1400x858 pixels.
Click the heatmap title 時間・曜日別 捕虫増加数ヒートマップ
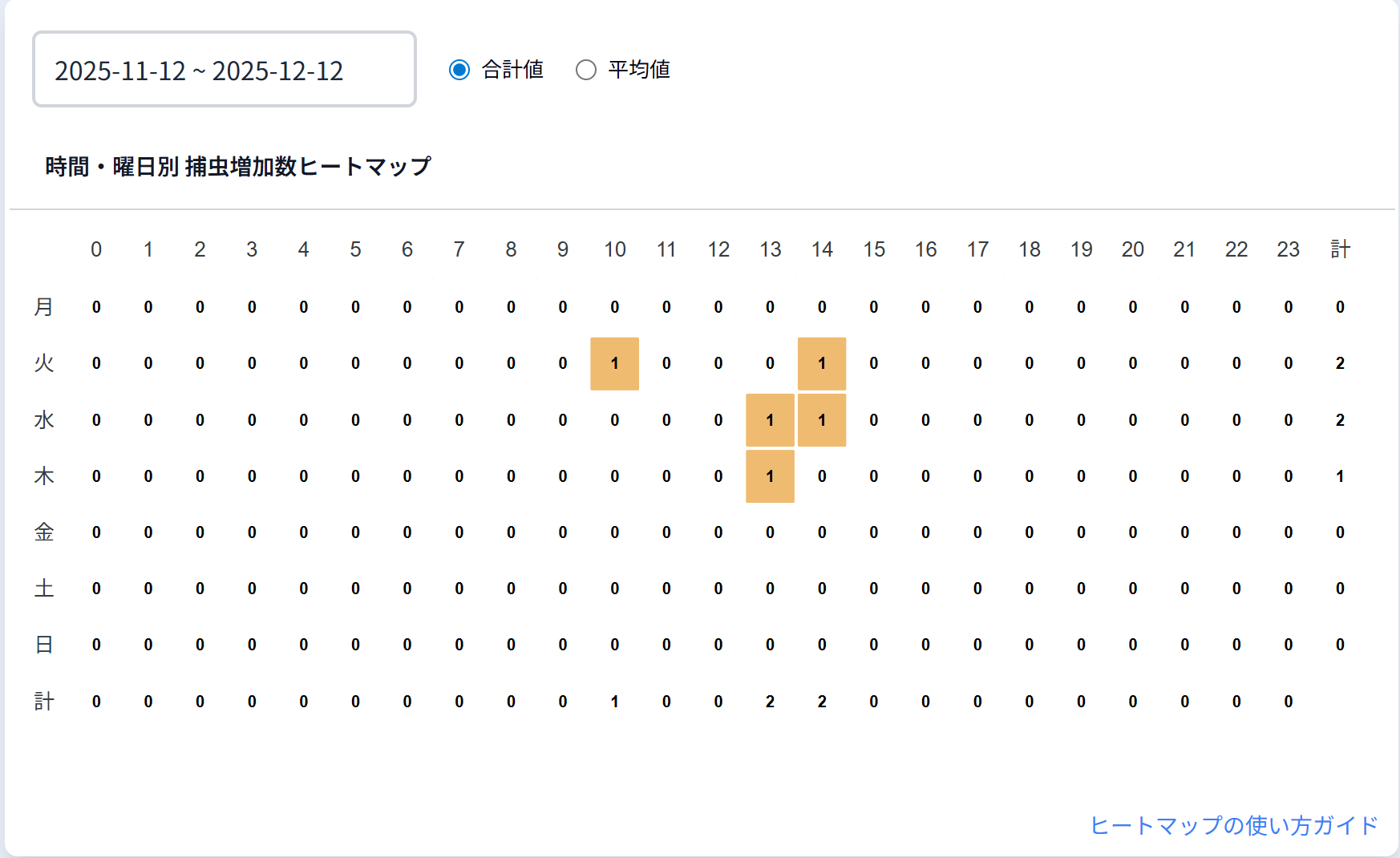pos(238,166)
